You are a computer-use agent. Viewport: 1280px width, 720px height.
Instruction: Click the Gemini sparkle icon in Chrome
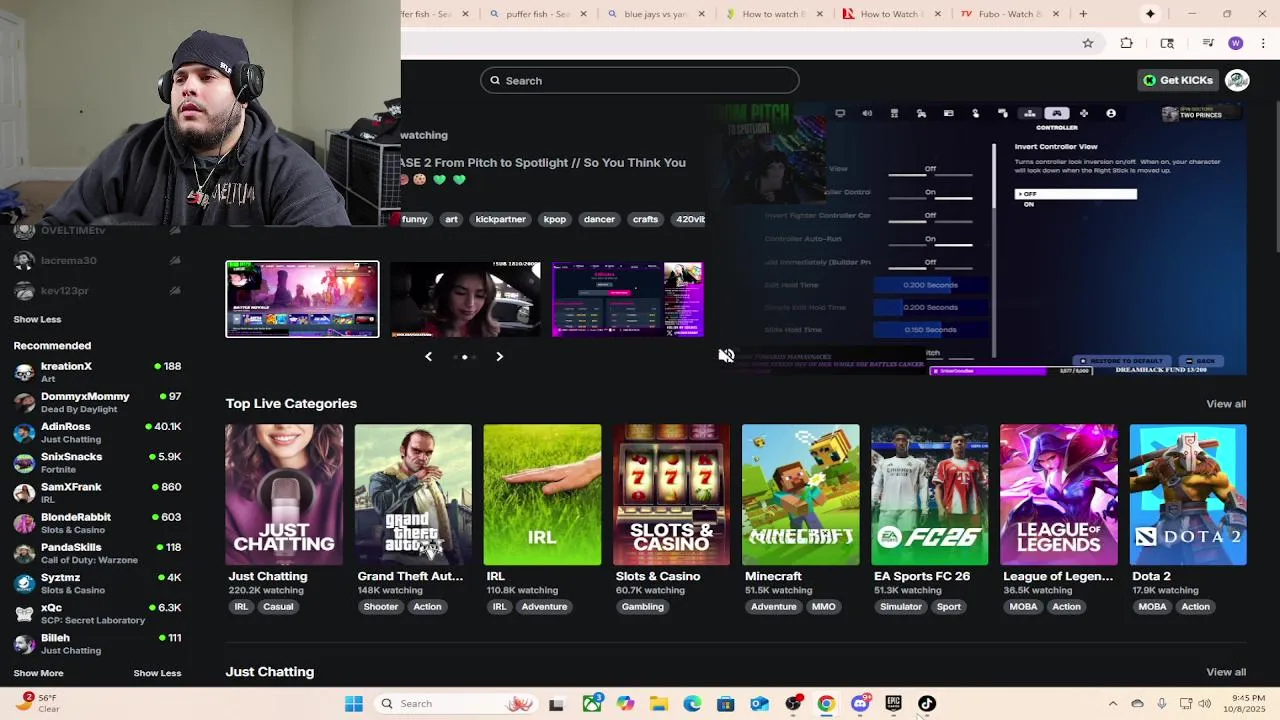1150,14
